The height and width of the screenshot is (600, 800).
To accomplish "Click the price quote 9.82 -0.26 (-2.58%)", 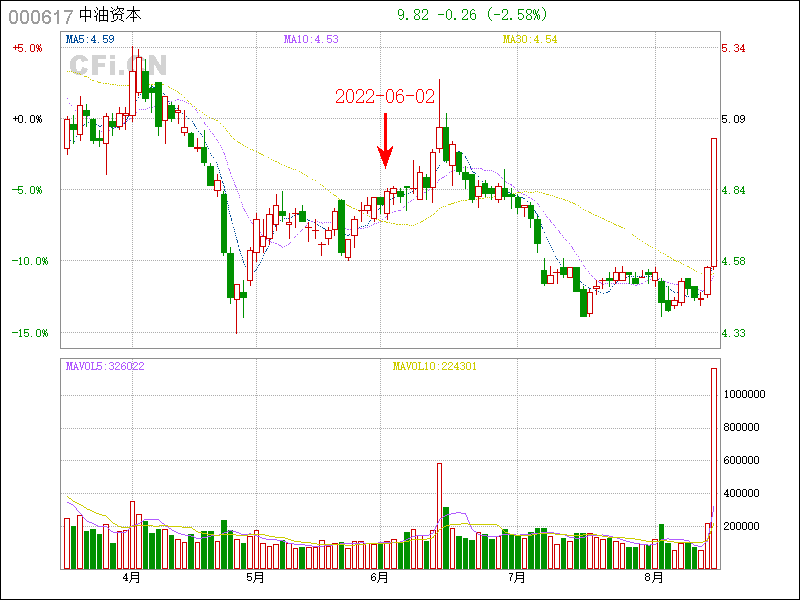I will click(472, 15).
